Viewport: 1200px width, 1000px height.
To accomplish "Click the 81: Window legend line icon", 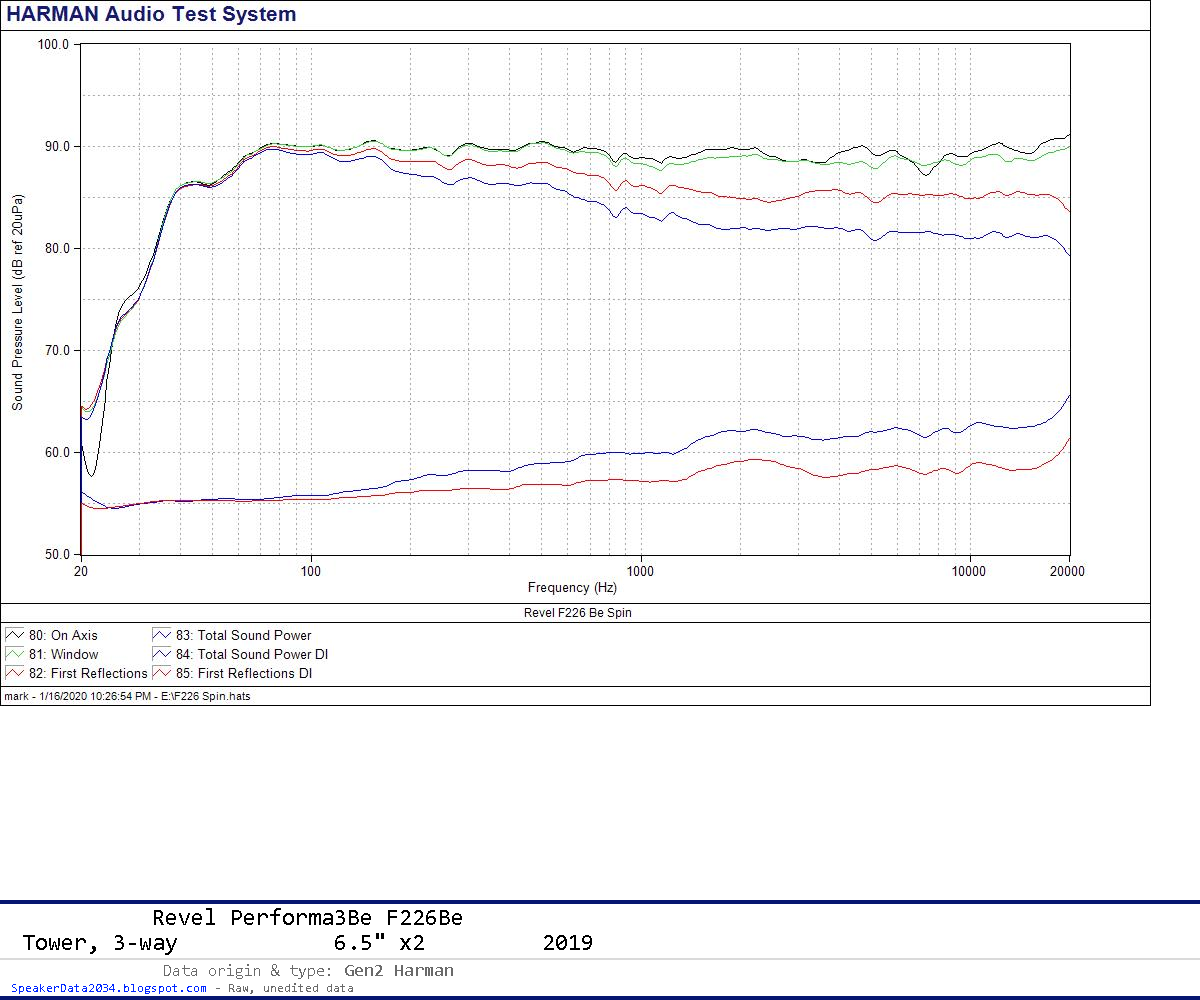I will 14,654.
